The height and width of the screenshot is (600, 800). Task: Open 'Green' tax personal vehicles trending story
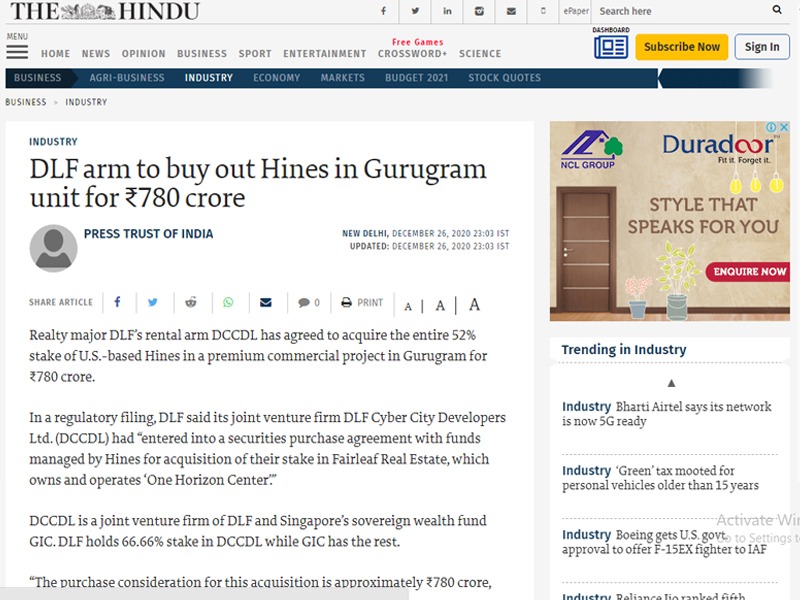pyautogui.click(x=661, y=478)
